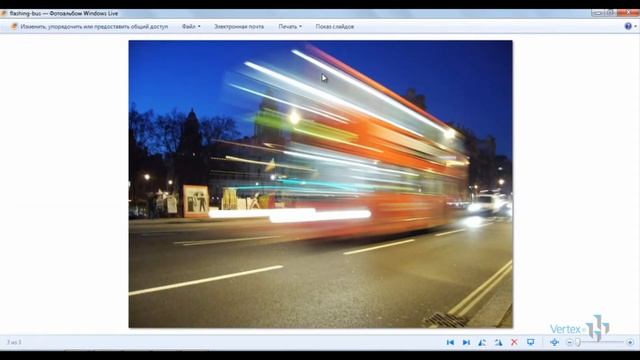The width and height of the screenshot is (640, 360).
Task: Click the zoom slider handle
Action: pos(578,342)
